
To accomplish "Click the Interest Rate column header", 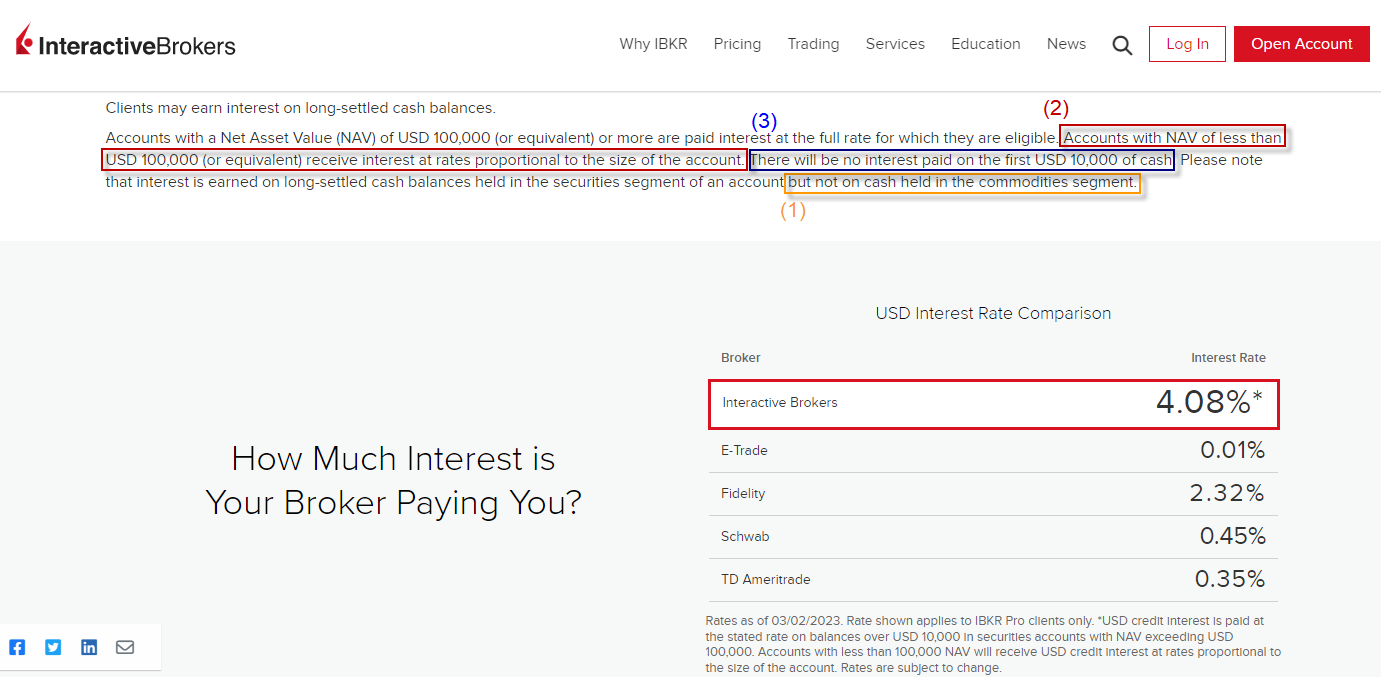I will click(1228, 358).
